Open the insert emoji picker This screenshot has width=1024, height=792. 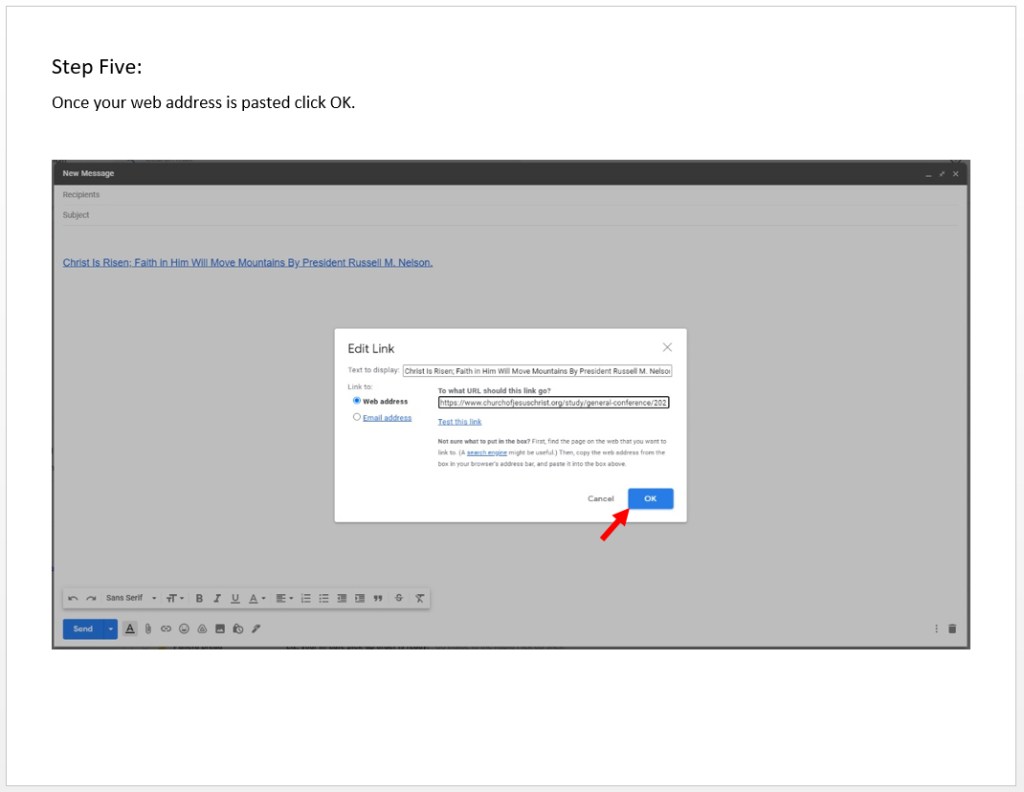point(184,629)
